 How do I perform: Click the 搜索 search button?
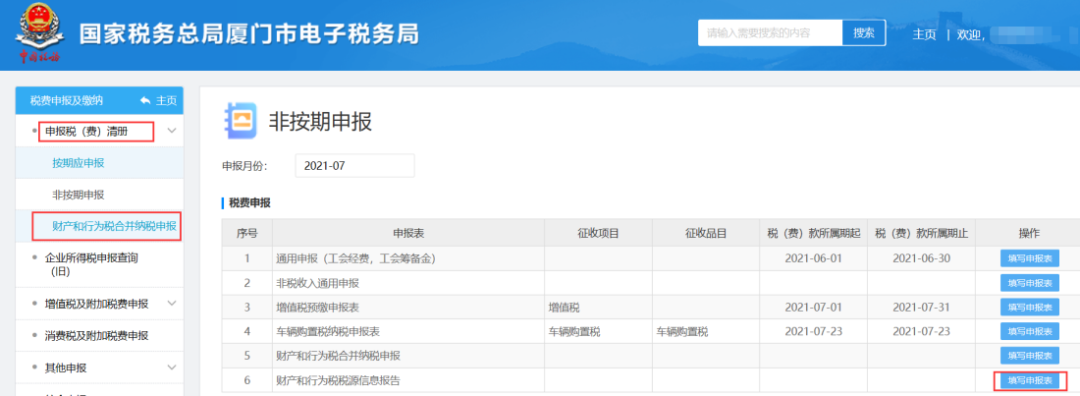pyautogui.click(x=864, y=32)
